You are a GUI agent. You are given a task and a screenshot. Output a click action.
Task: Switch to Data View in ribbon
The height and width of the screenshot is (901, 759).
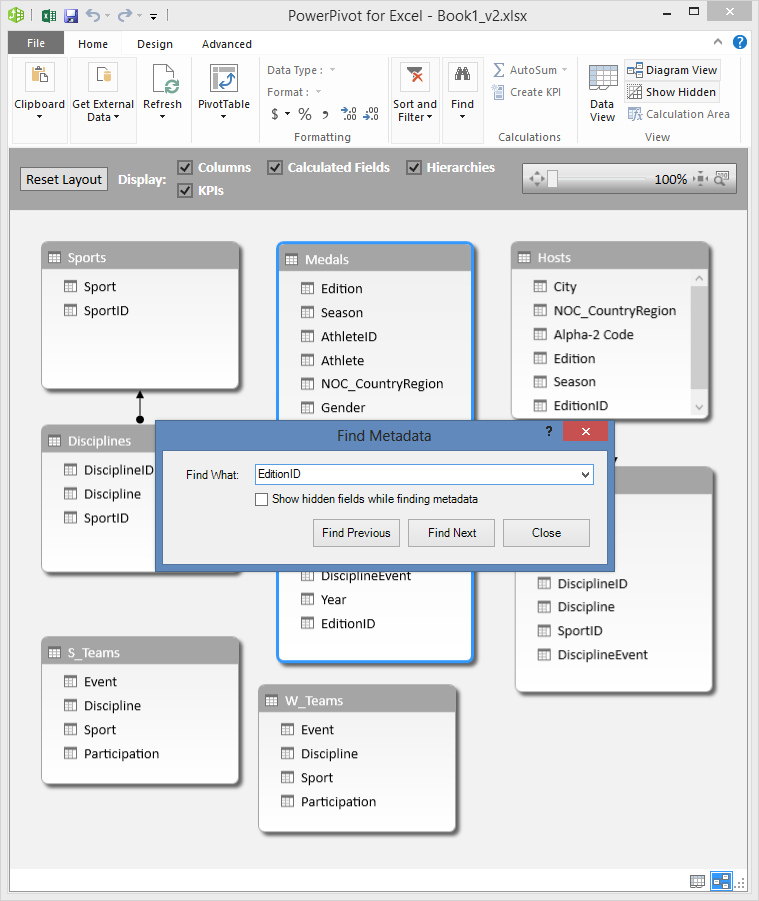click(x=602, y=93)
